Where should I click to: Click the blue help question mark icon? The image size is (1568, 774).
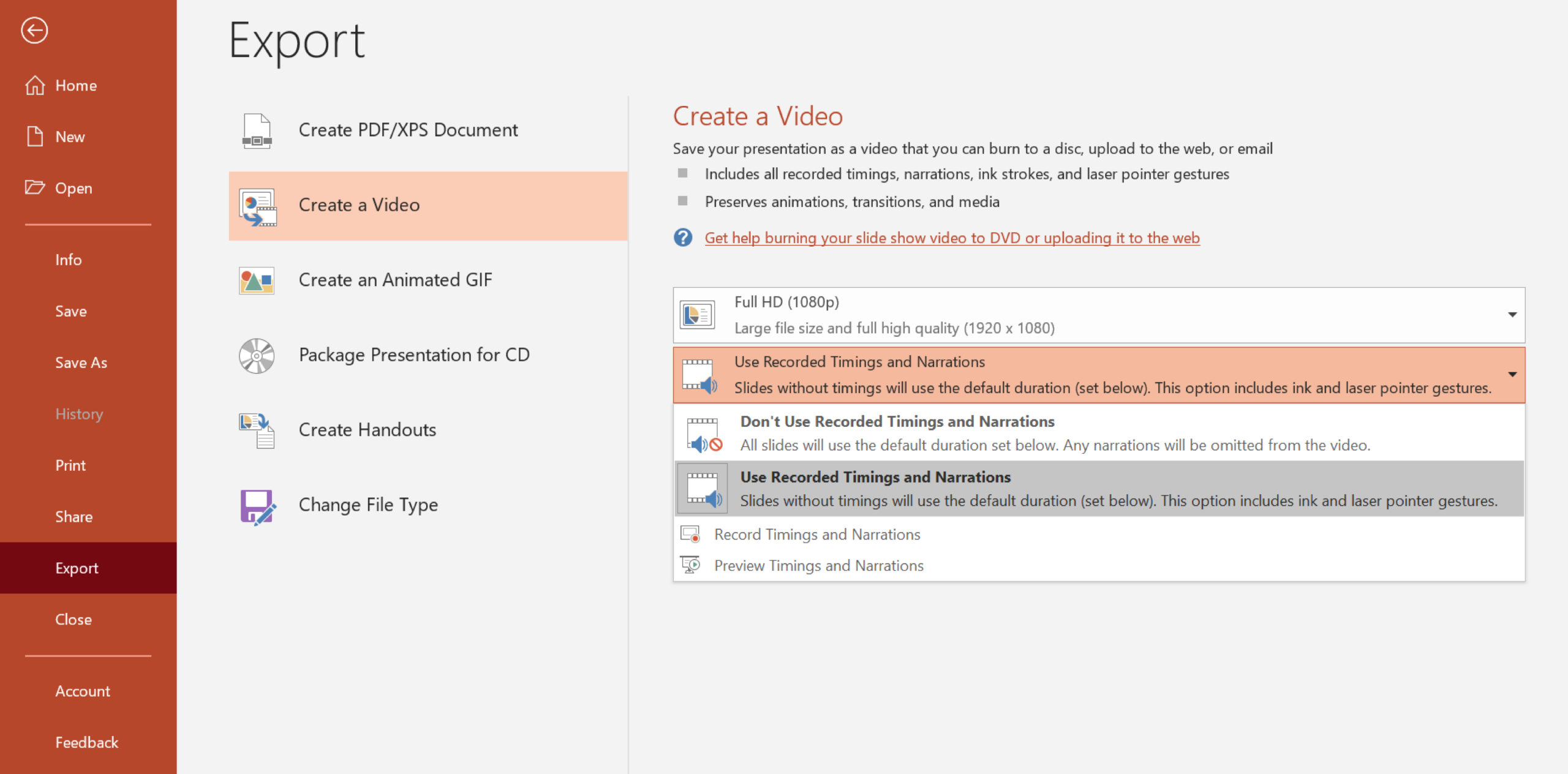coord(683,238)
